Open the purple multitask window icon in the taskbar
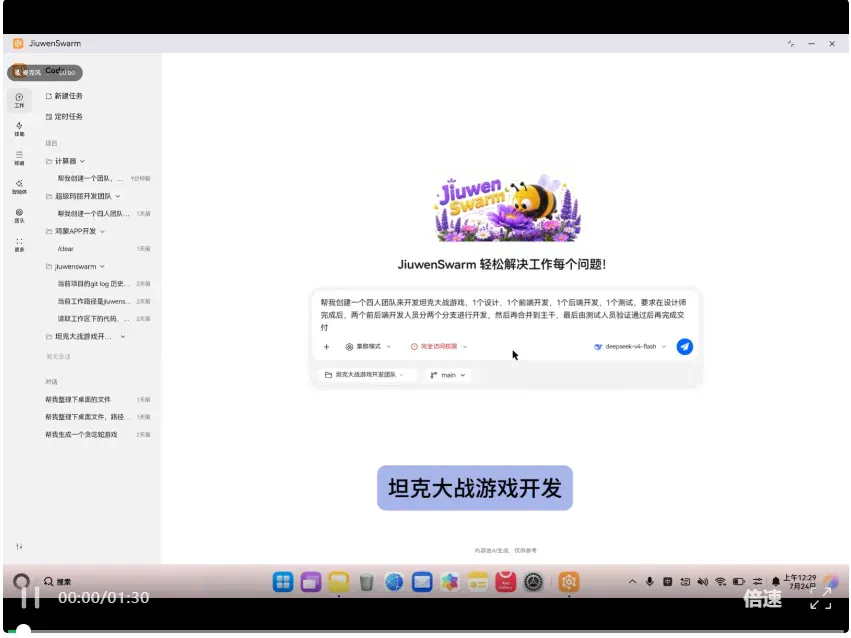 click(311, 582)
